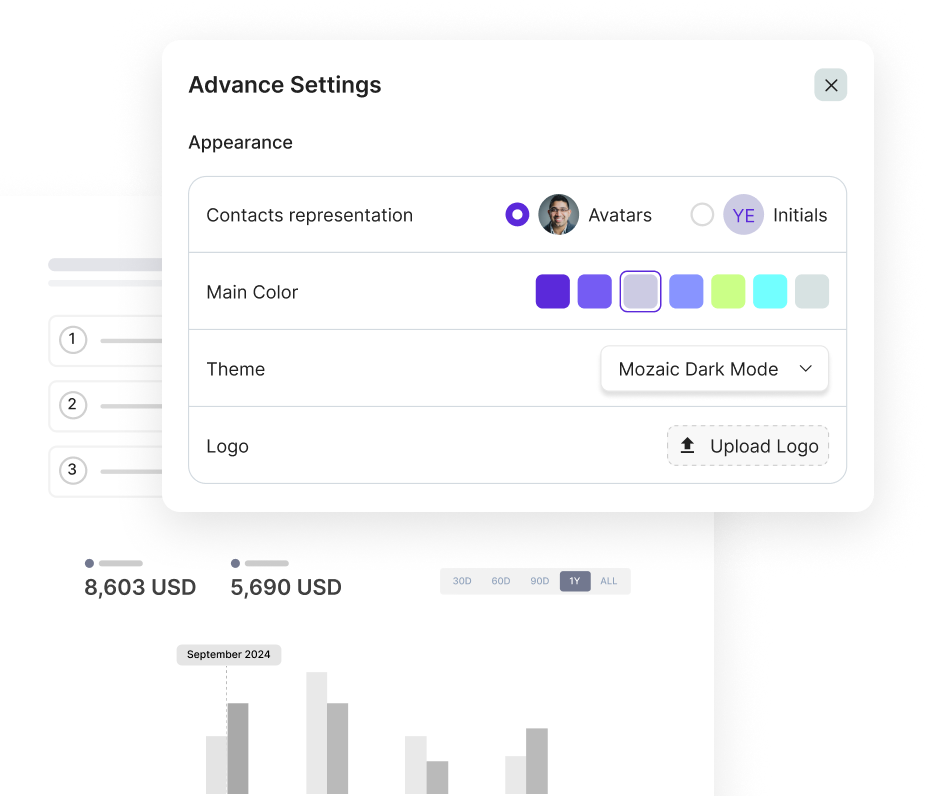Image resolution: width=928 pixels, height=796 pixels.
Task: Pick the periwinkle blue main color
Action: click(x=686, y=291)
